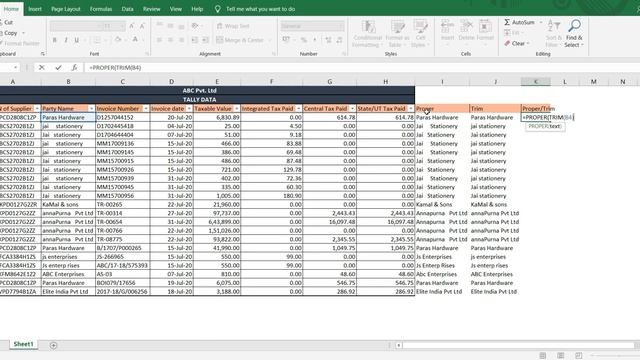Open the Taxable Value filter dropdown

(237, 109)
